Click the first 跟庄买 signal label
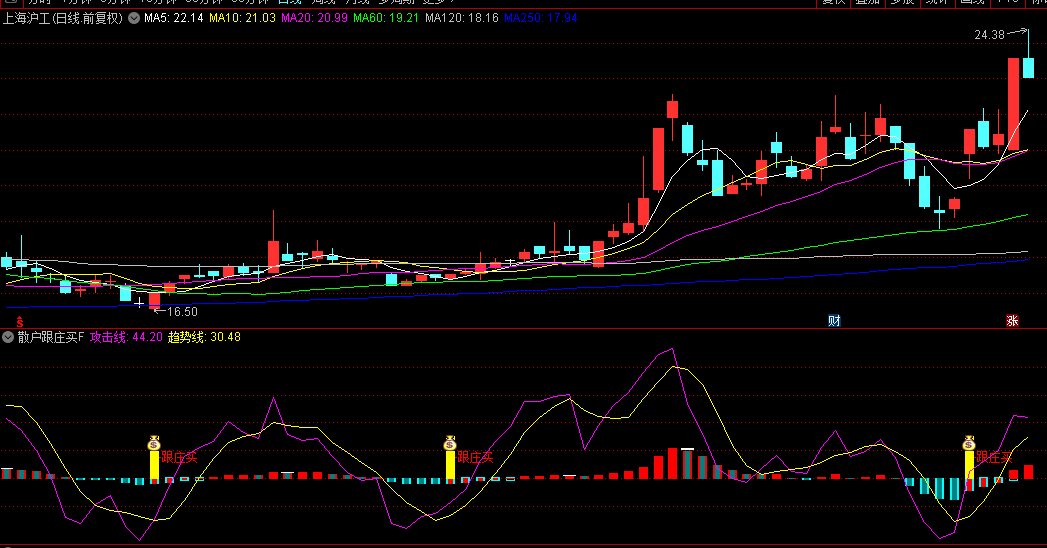1047x548 pixels. pyautogui.click(x=180, y=457)
